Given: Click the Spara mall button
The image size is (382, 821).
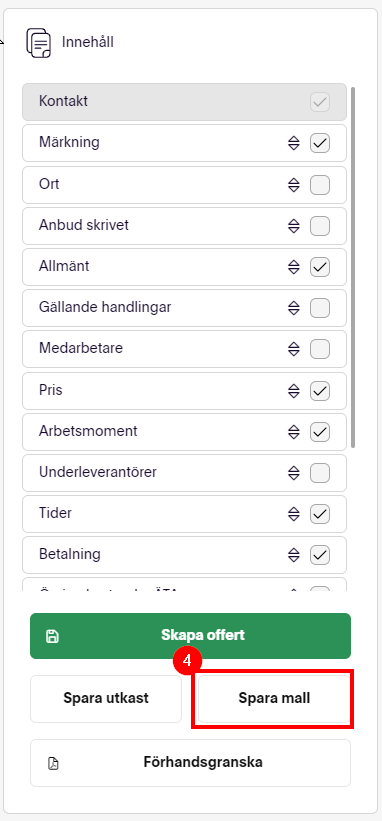Looking at the screenshot, I should pyautogui.click(x=274, y=698).
